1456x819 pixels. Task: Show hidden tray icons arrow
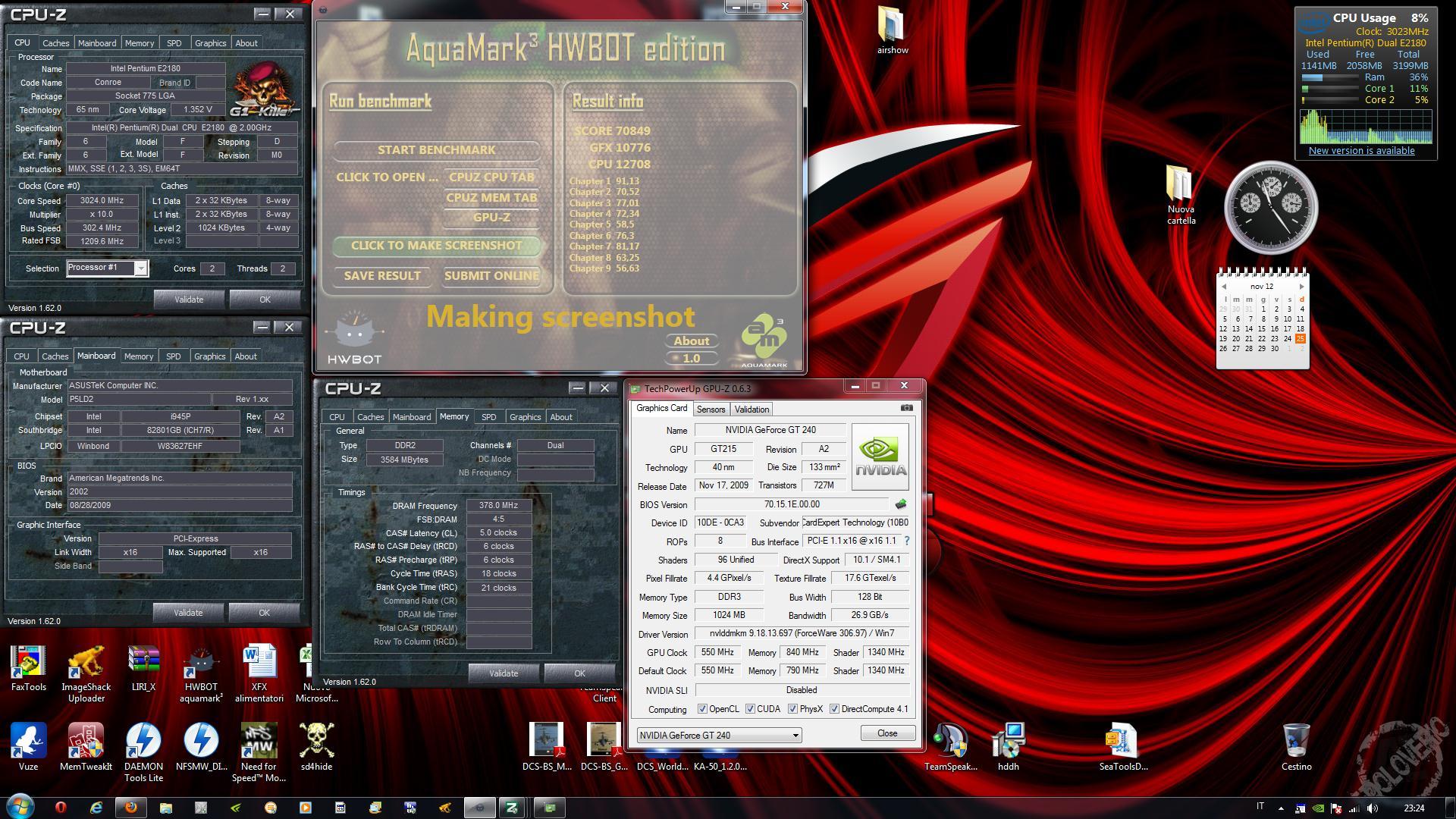click(1281, 808)
